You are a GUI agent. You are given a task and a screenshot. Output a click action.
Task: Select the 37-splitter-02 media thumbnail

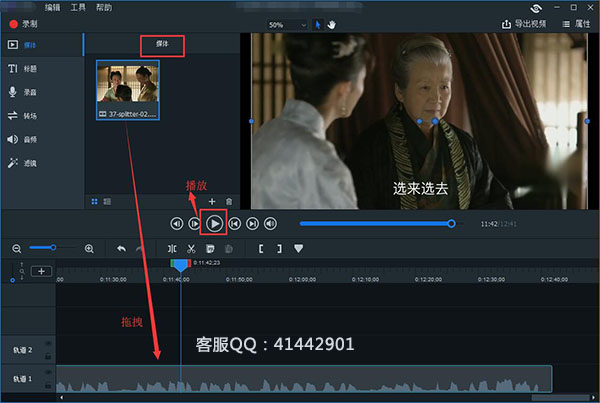coord(128,90)
